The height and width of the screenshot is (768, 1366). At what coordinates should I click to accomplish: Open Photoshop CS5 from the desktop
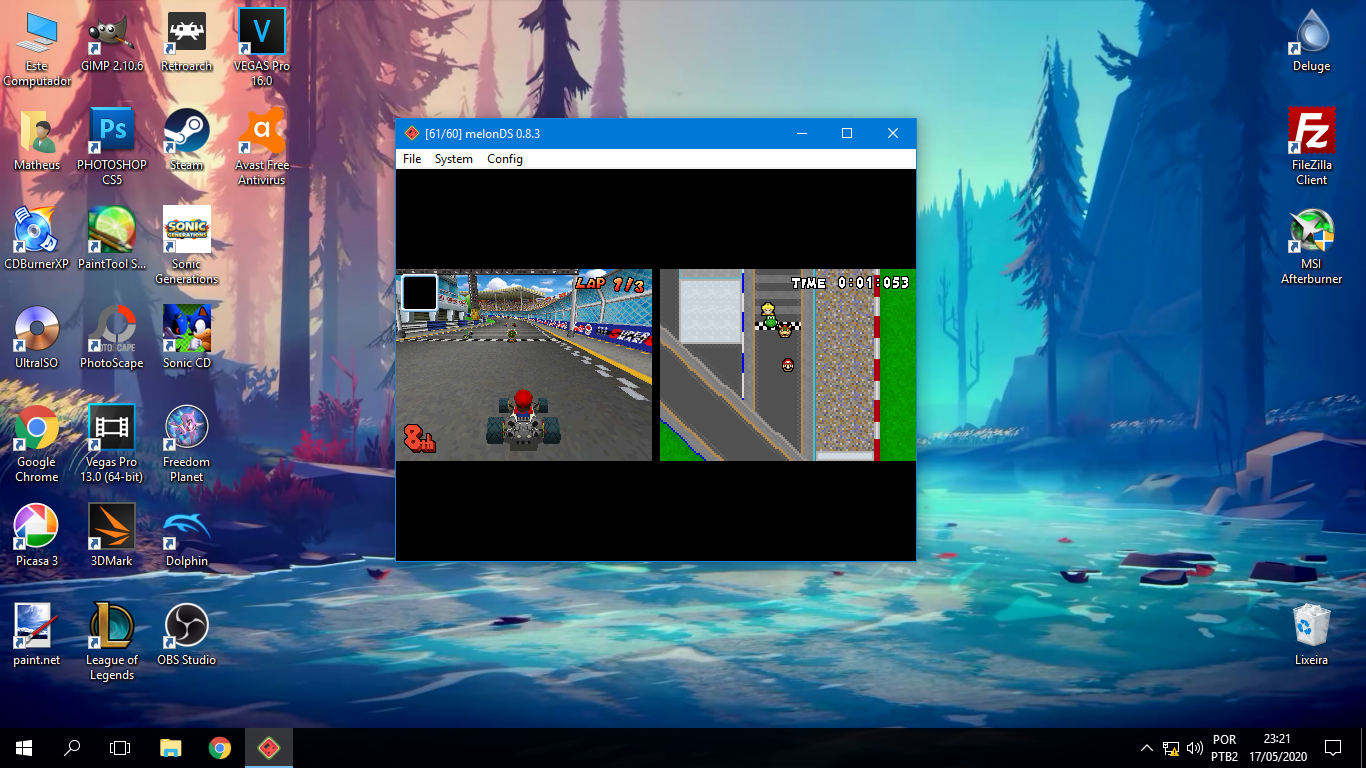(111, 130)
